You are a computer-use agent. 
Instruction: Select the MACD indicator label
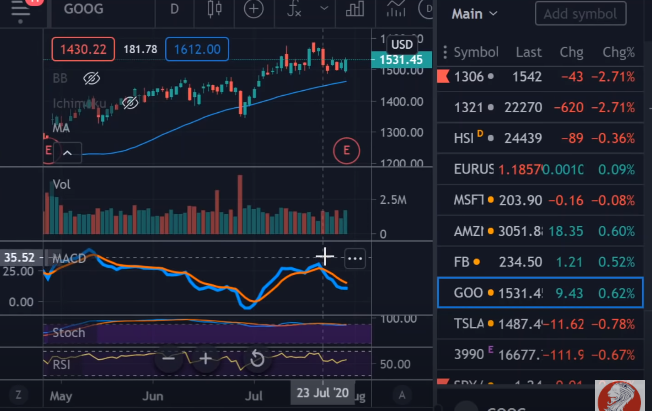69,258
